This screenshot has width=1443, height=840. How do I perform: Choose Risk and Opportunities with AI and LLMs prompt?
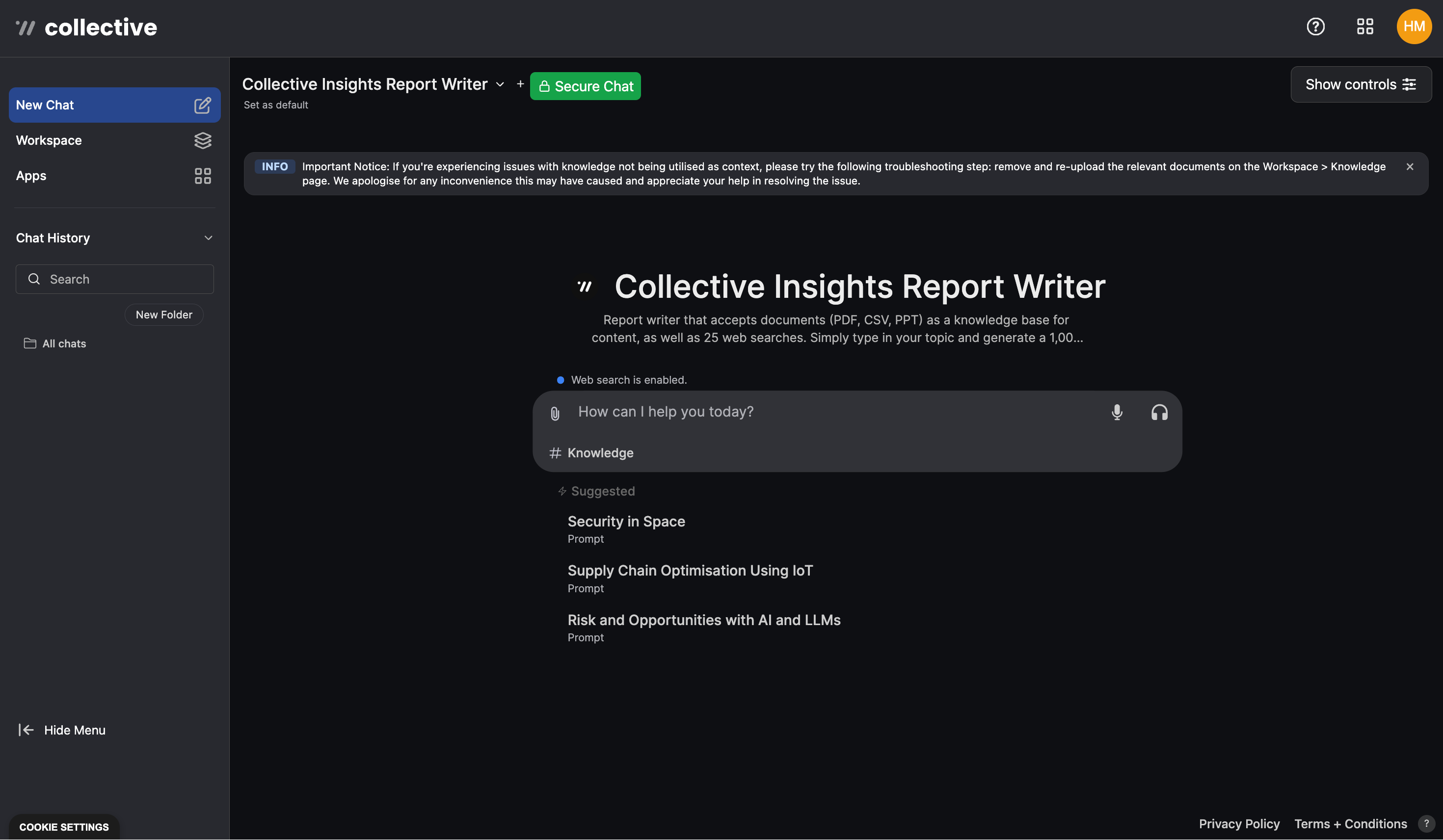[704, 628]
